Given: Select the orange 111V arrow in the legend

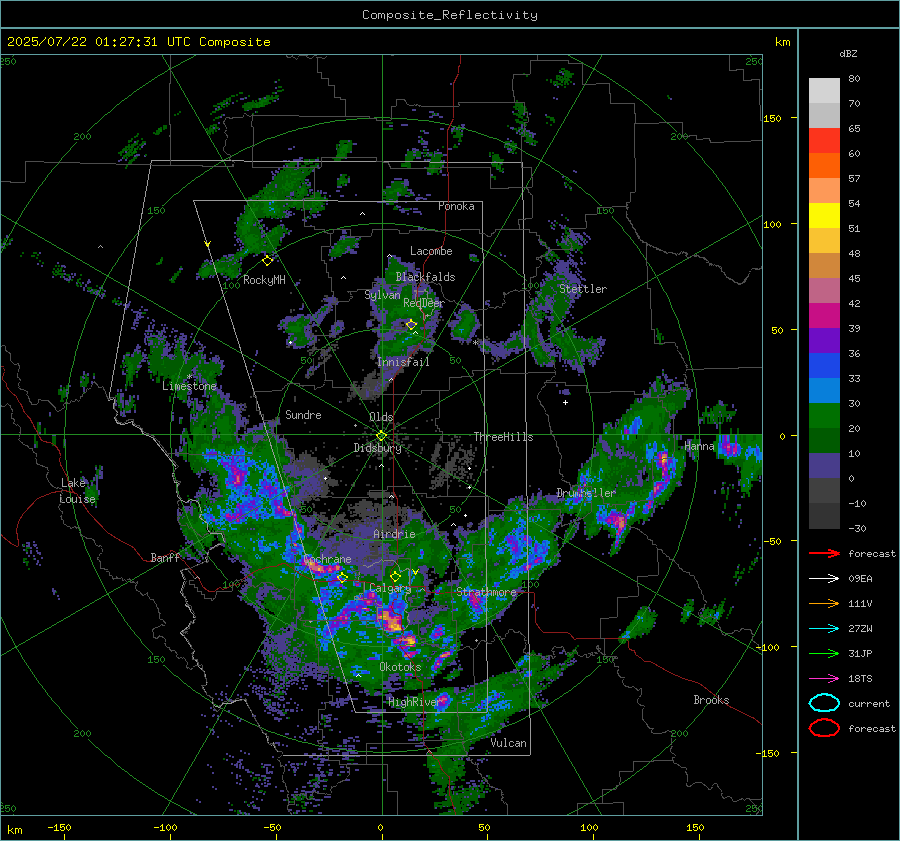Looking at the screenshot, I should 824,603.
